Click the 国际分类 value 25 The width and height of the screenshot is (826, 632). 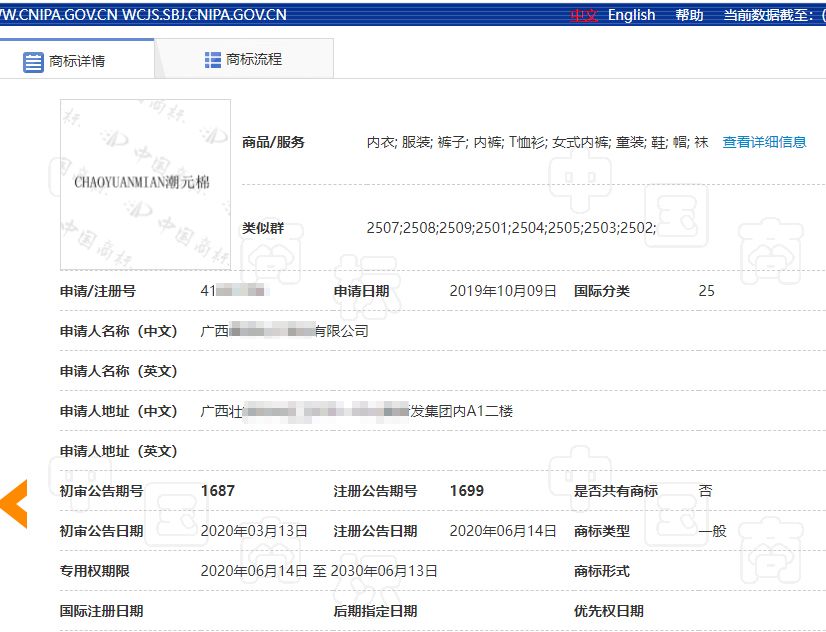[x=707, y=291]
